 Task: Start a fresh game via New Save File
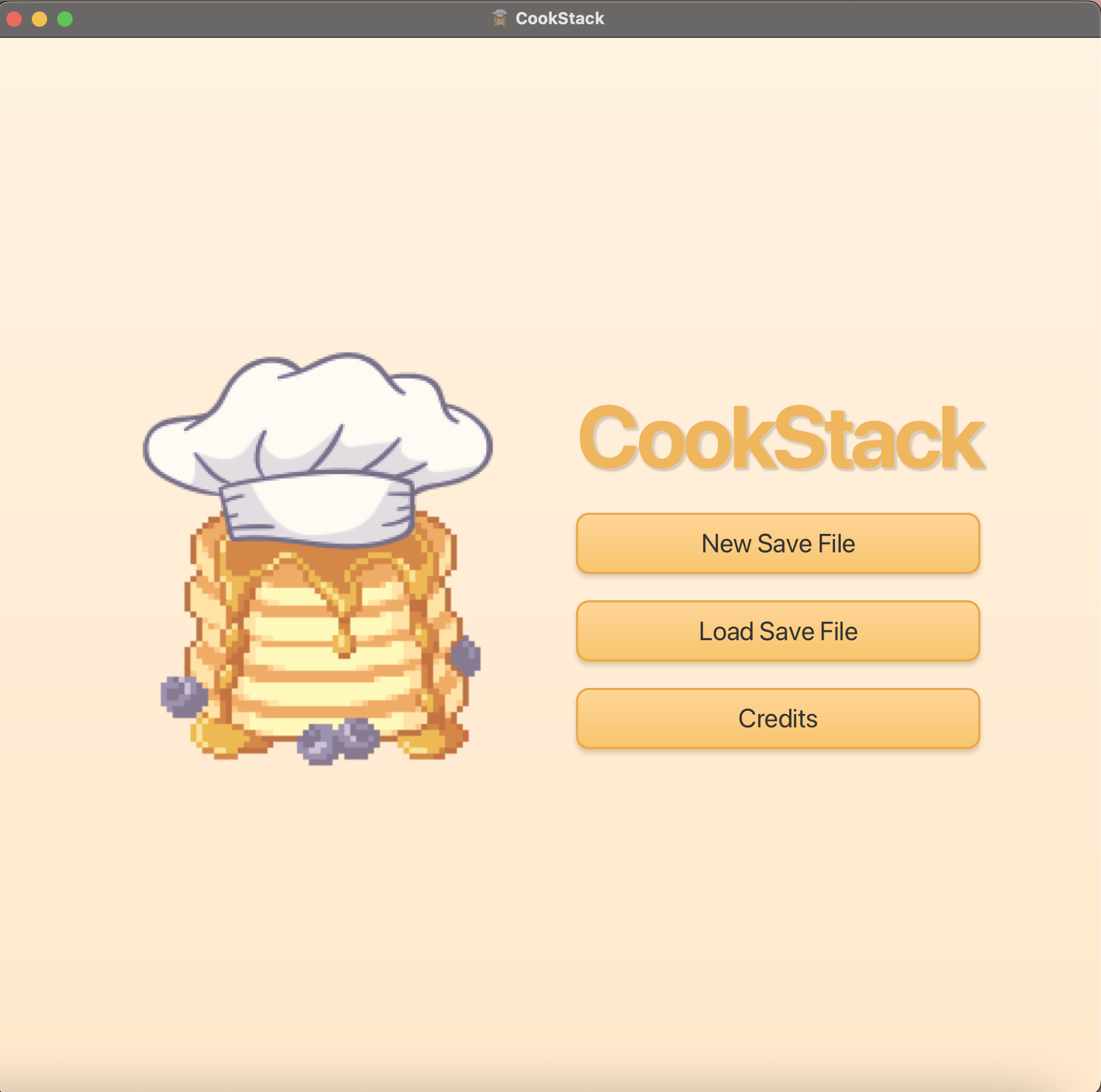[x=777, y=543]
